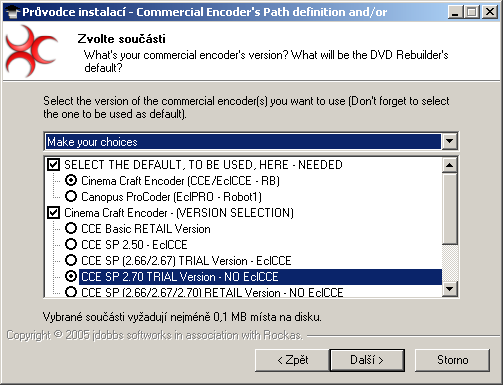Minimize the installer wizard window
The image size is (503, 385).
(455, 12)
